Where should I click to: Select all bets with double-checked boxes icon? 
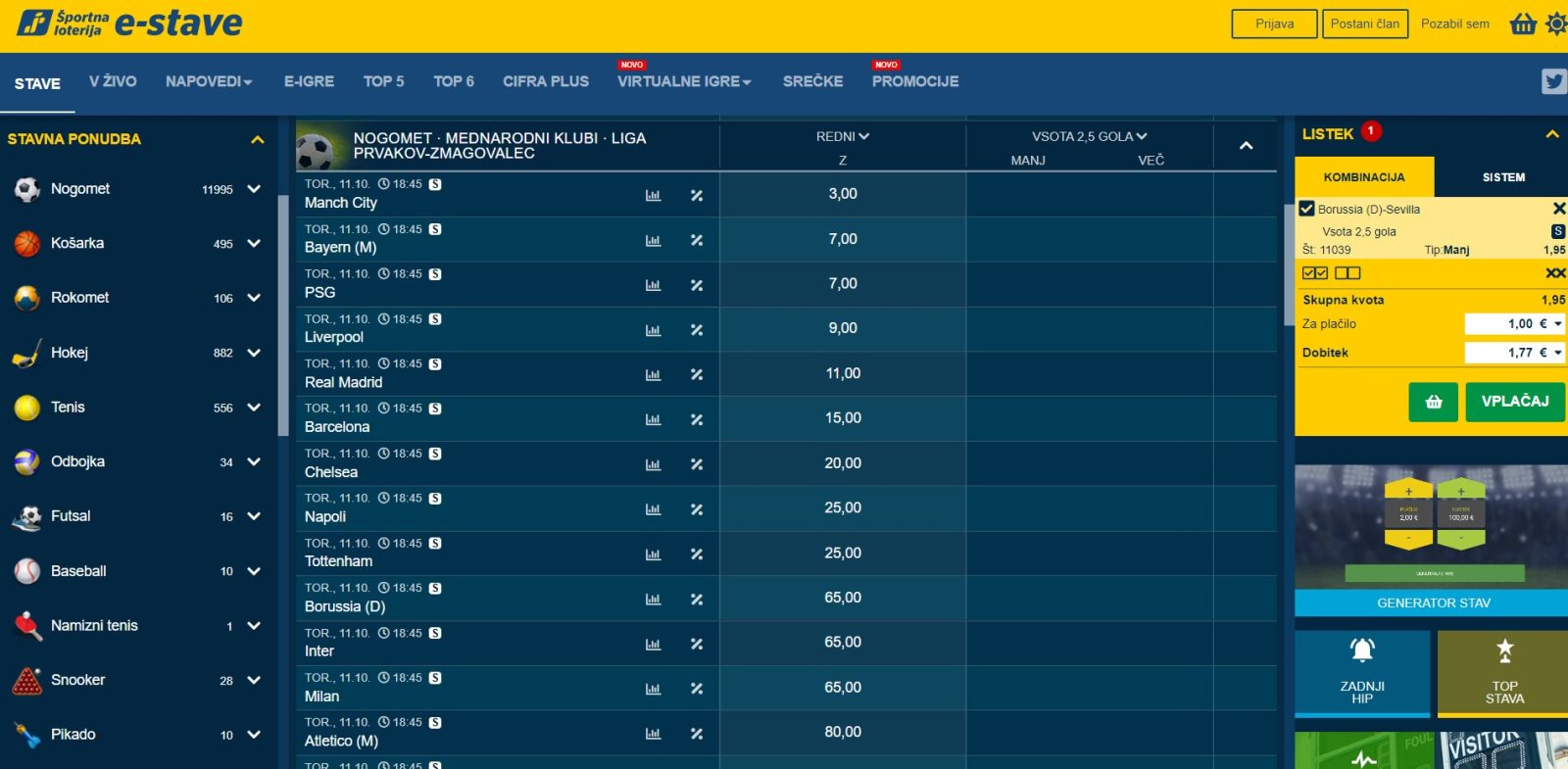(x=1314, y=273)
